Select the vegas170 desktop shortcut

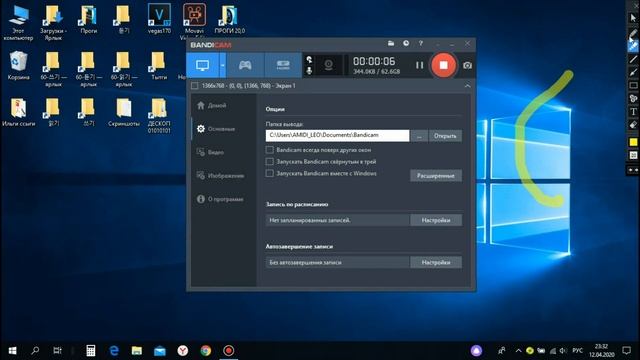[159, 19]
